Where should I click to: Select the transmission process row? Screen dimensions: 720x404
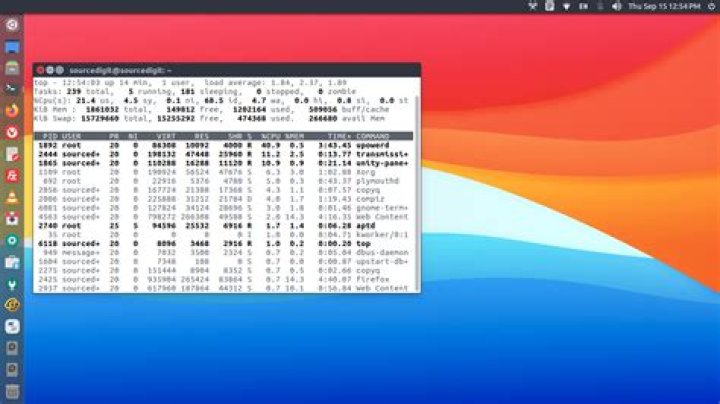[x=223, y=154]
